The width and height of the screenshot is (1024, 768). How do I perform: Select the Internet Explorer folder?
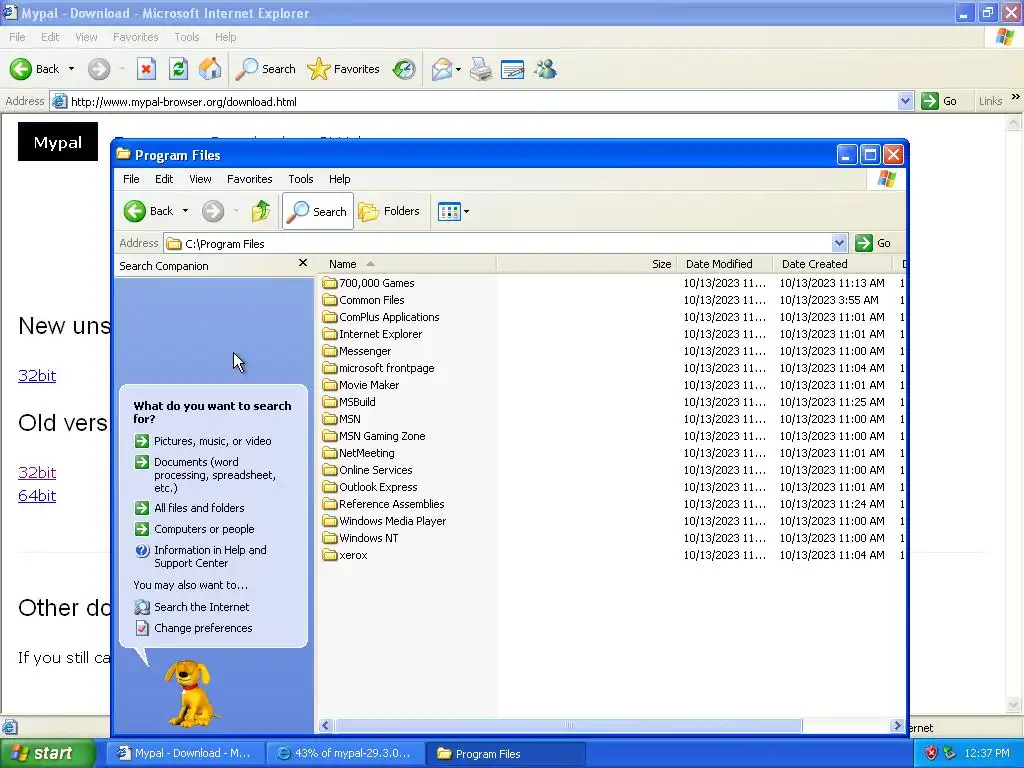[373, 334]
